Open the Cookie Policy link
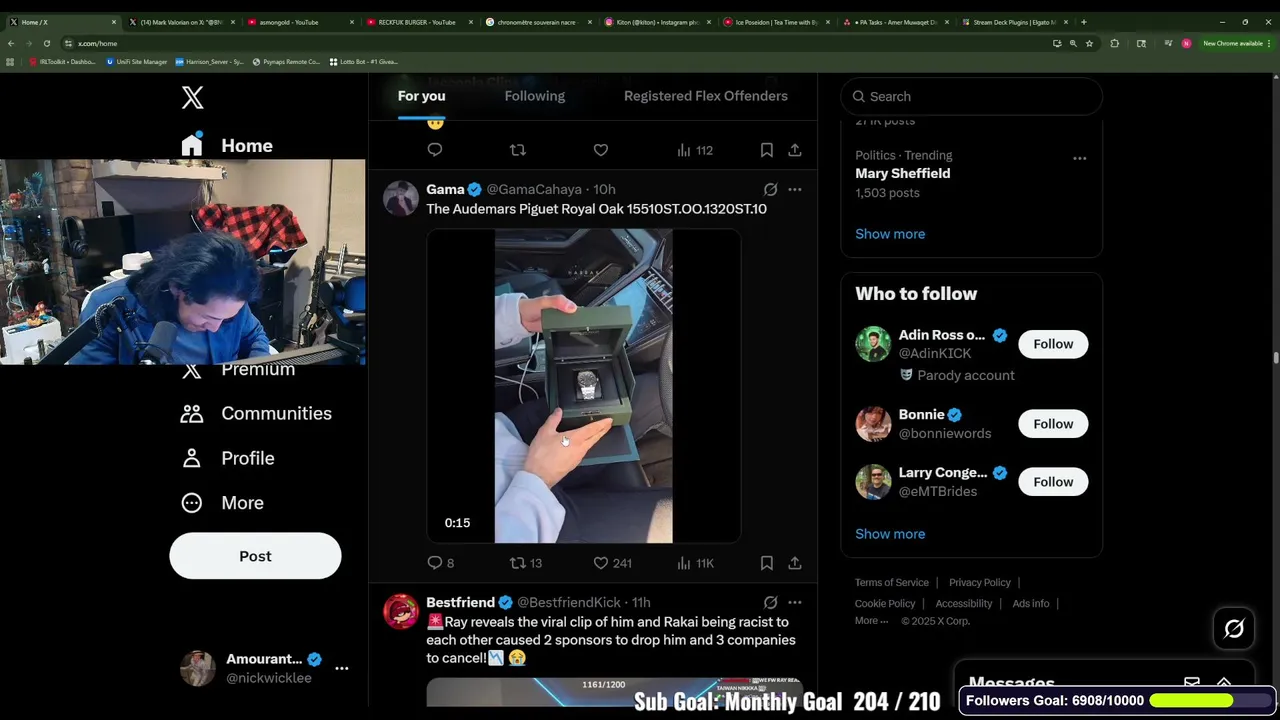 coord(885,604)
